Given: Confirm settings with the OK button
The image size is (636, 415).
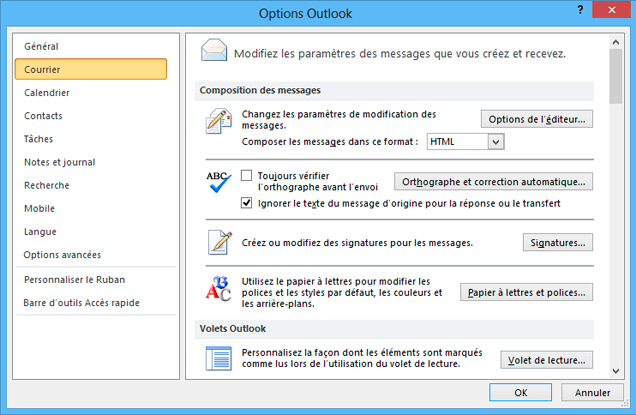Looking at the screenshot, I should click(x=520, y=393).
